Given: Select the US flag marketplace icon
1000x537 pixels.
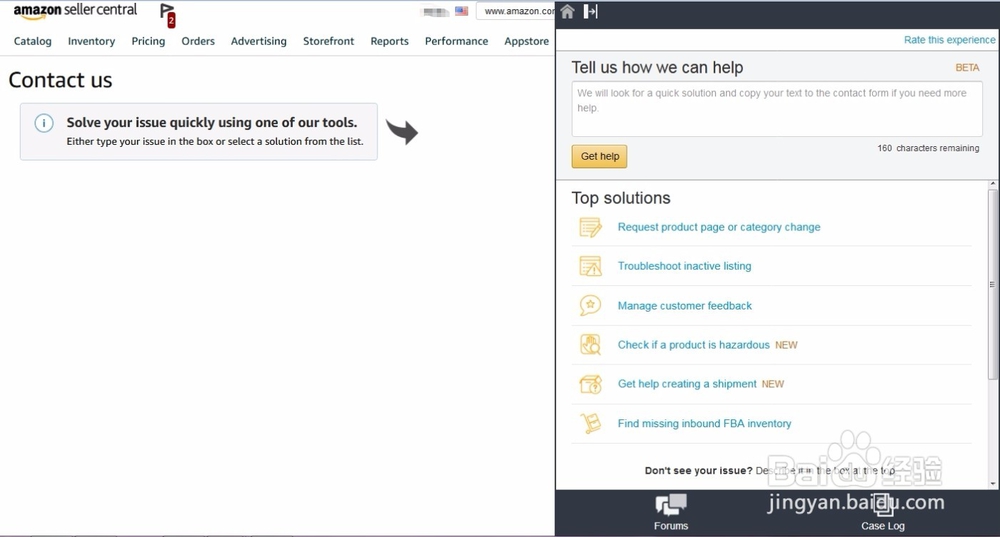Looking at the screenshot, I should [462, 11].
